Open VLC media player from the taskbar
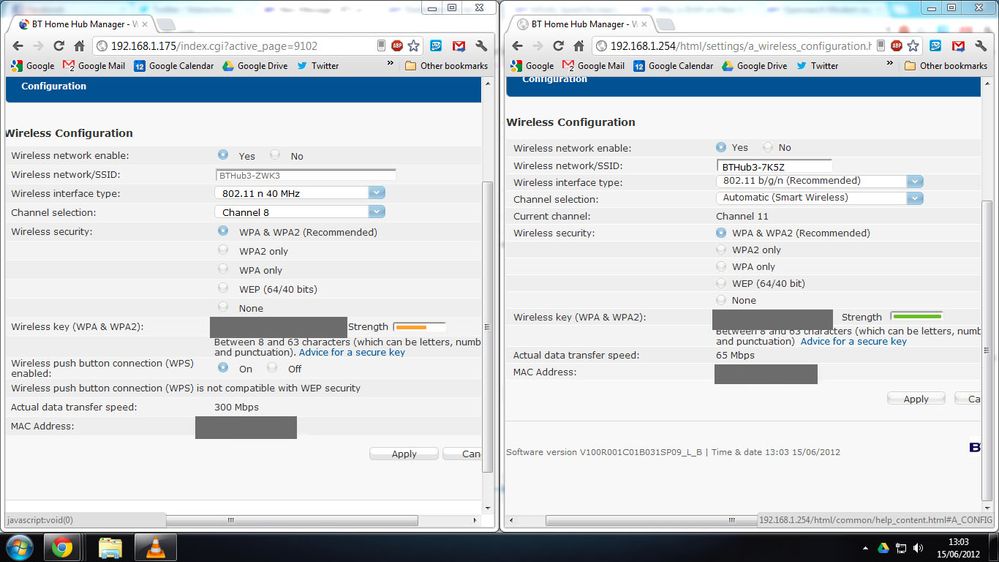 pos(155,547)
